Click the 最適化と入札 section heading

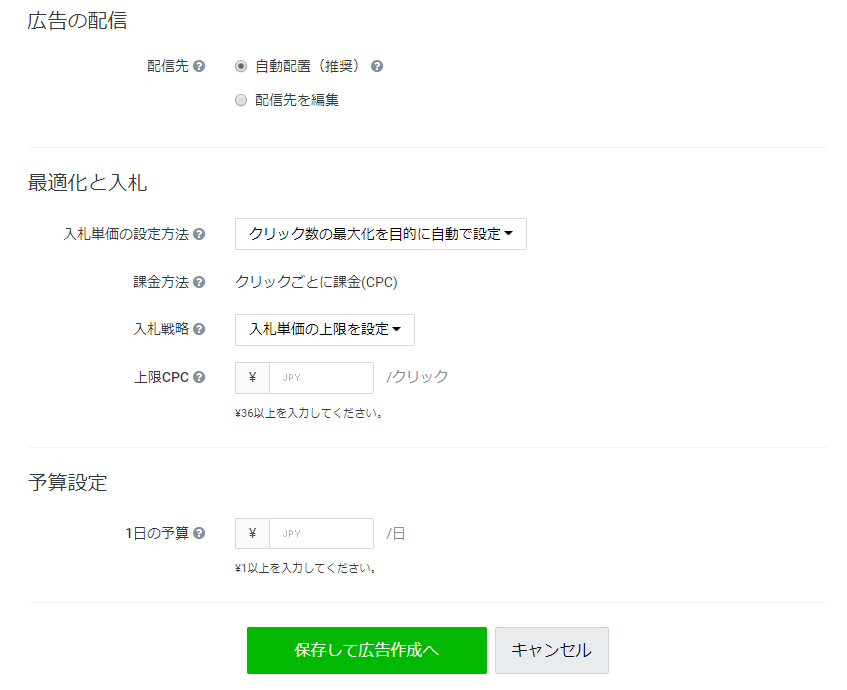[88, 183]
